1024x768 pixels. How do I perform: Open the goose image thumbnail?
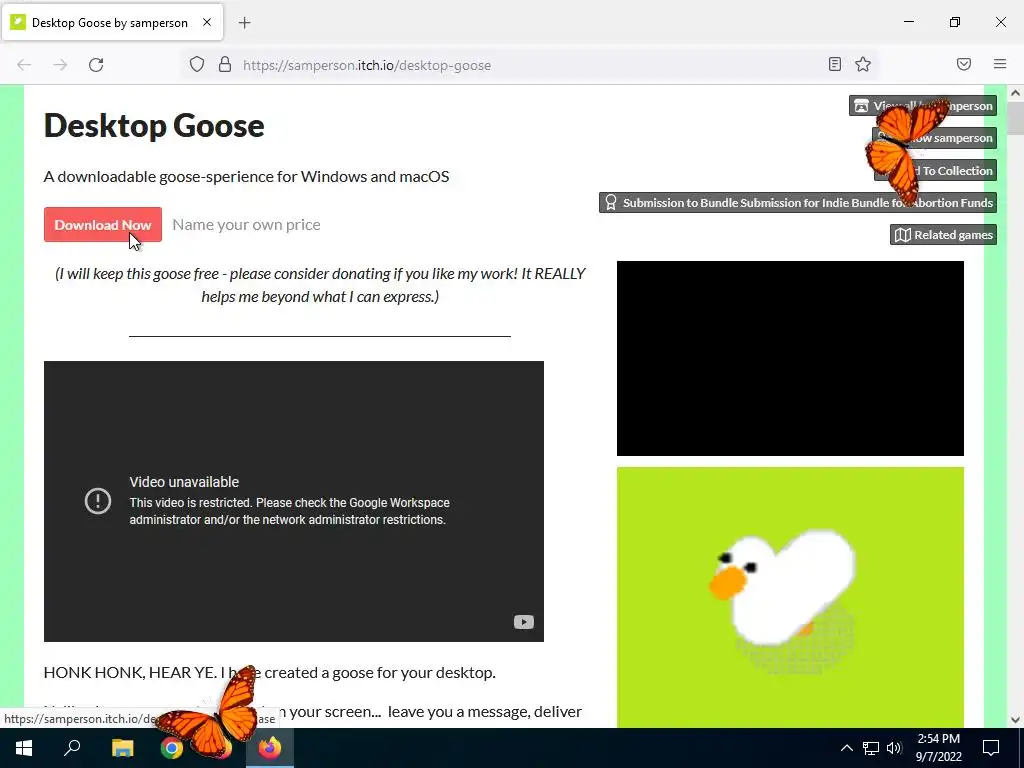coord(790,597)
